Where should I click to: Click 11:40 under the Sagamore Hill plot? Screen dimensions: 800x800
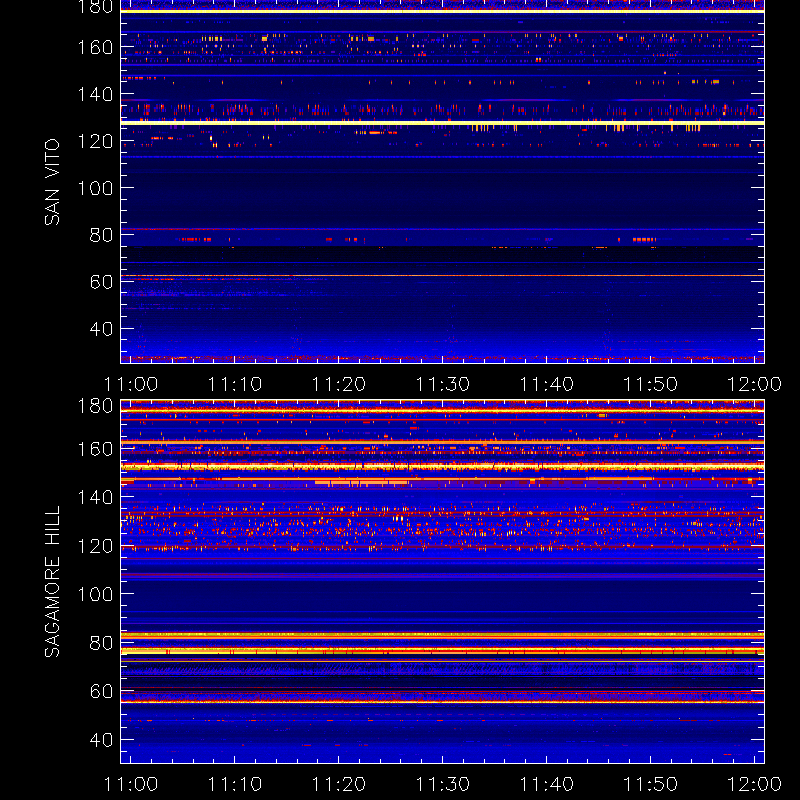[x=546, y=784]
